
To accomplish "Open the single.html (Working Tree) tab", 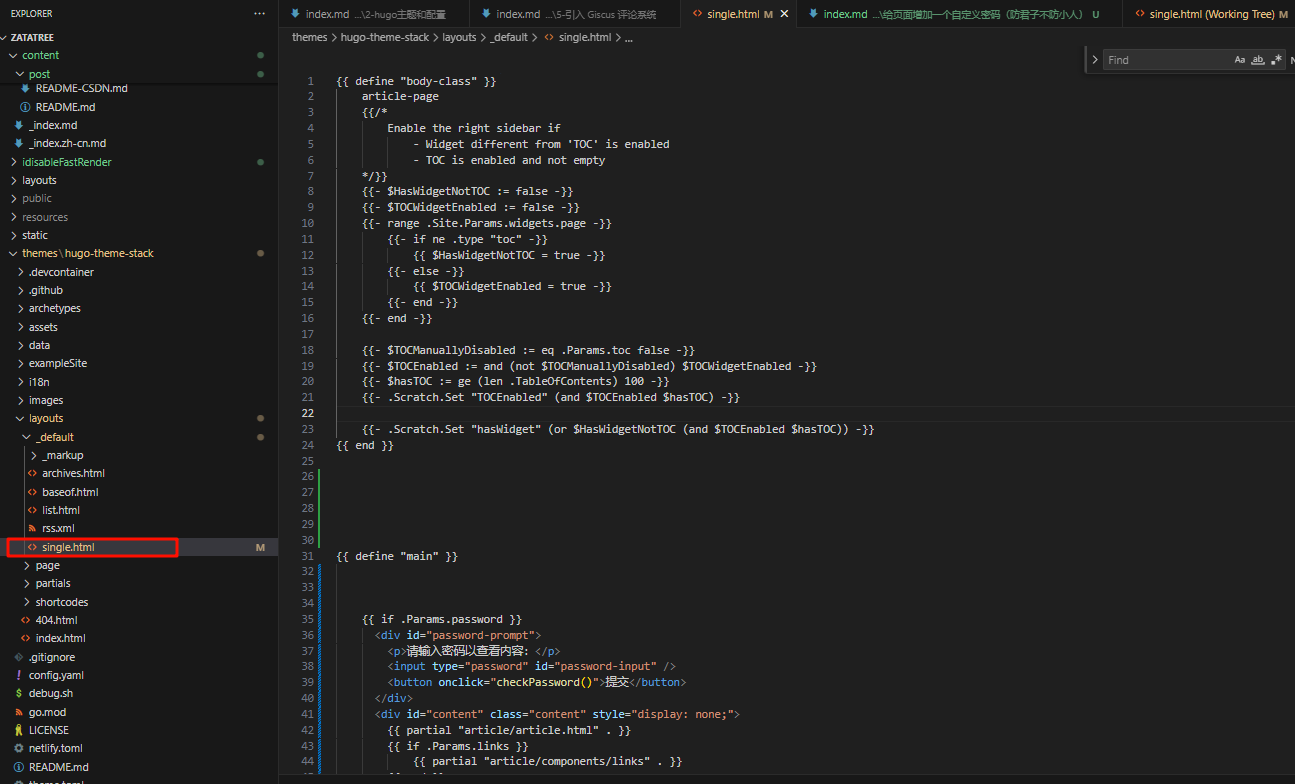I will coord(1209,14).
